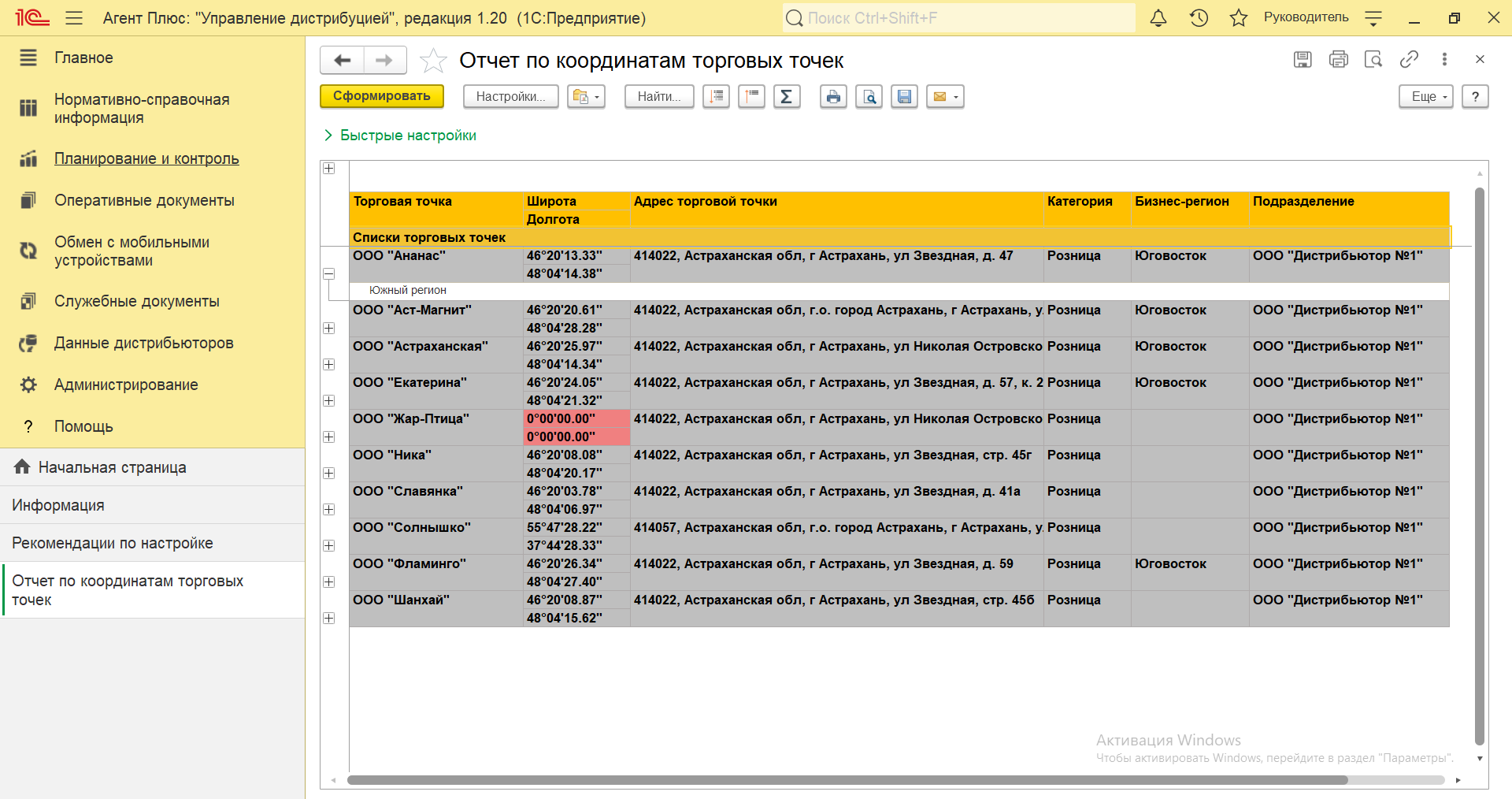Click the horizontal scrollbar of report
Screen dimensions: 1512x799
coord(847,780)
